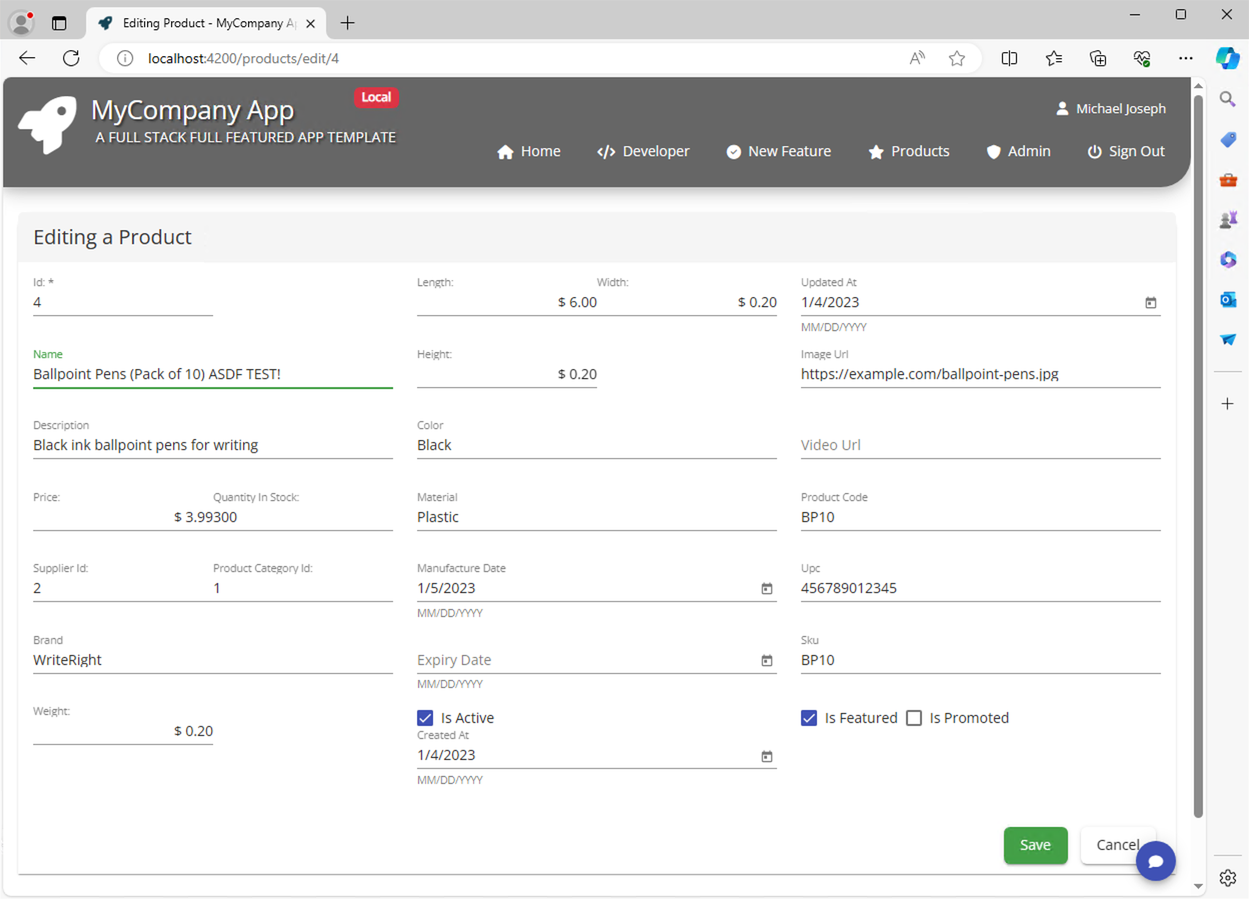Image resolution: width=1249 pixels, height=899 pixels.
Task: Open sidebar games chess icon
Action: click(x=1228, y=220)
